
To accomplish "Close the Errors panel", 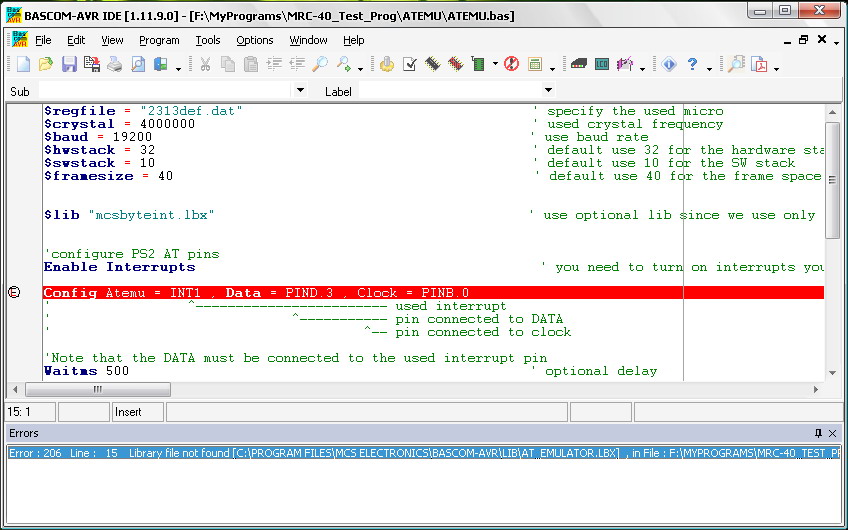I will 832,433.
